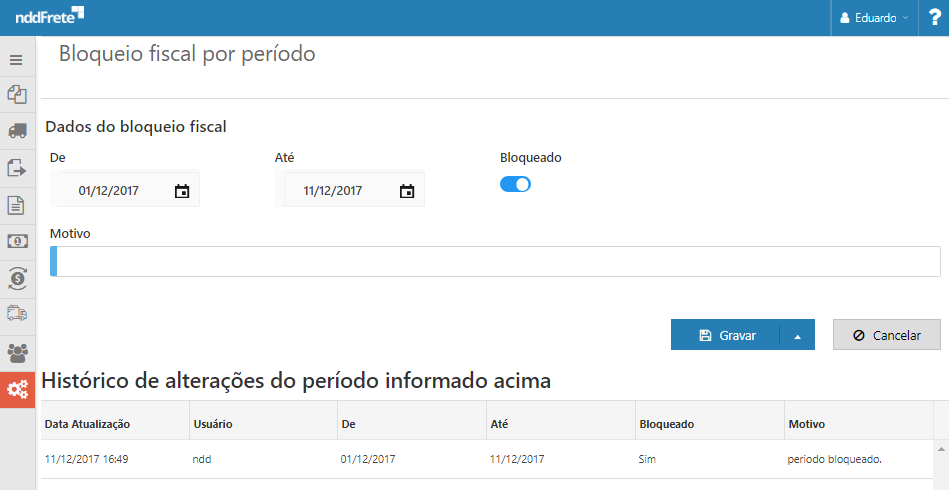Open the text document sidebar icon
The image size is (949, 490).
point(16,205)
